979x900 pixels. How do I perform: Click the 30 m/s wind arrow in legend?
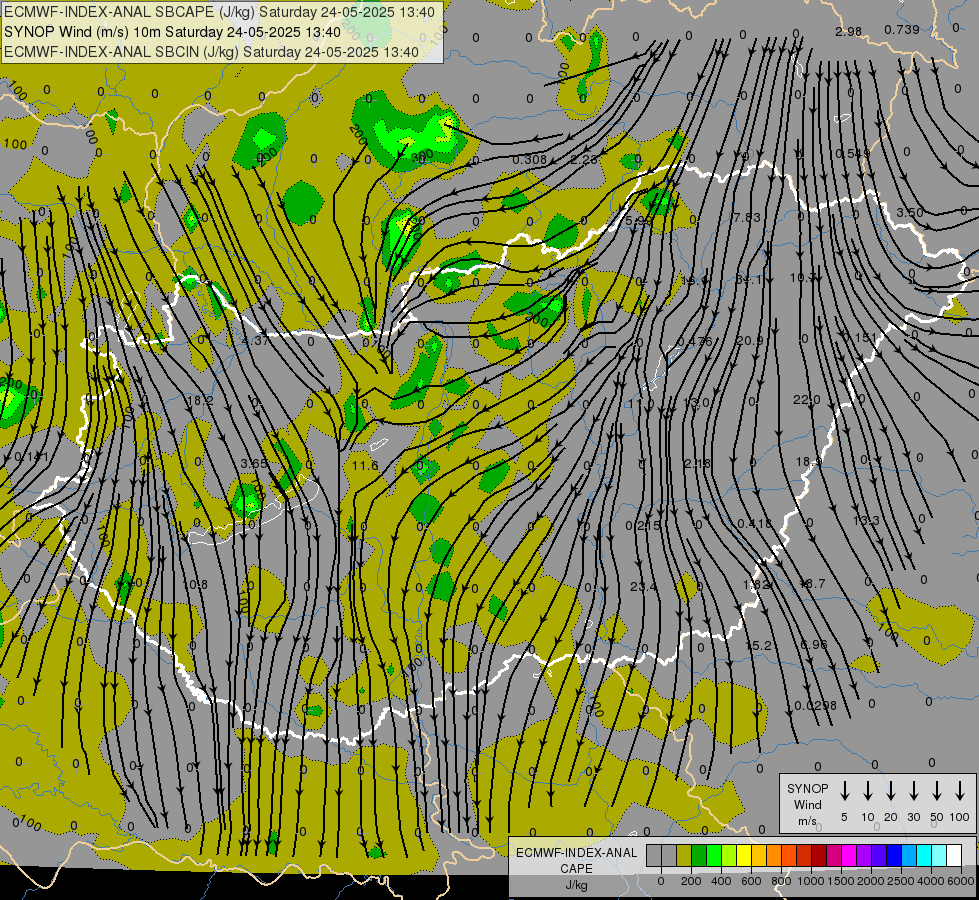(913, 790)
